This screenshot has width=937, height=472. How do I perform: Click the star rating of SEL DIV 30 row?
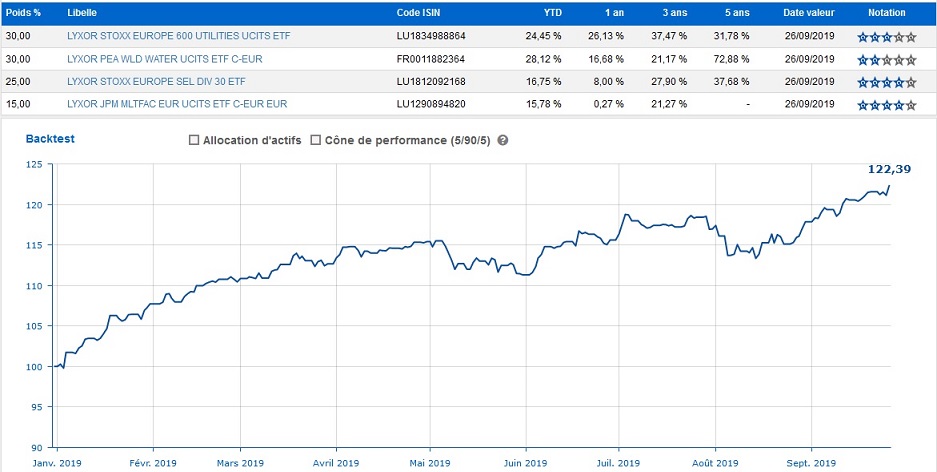(x=887, y=82)
